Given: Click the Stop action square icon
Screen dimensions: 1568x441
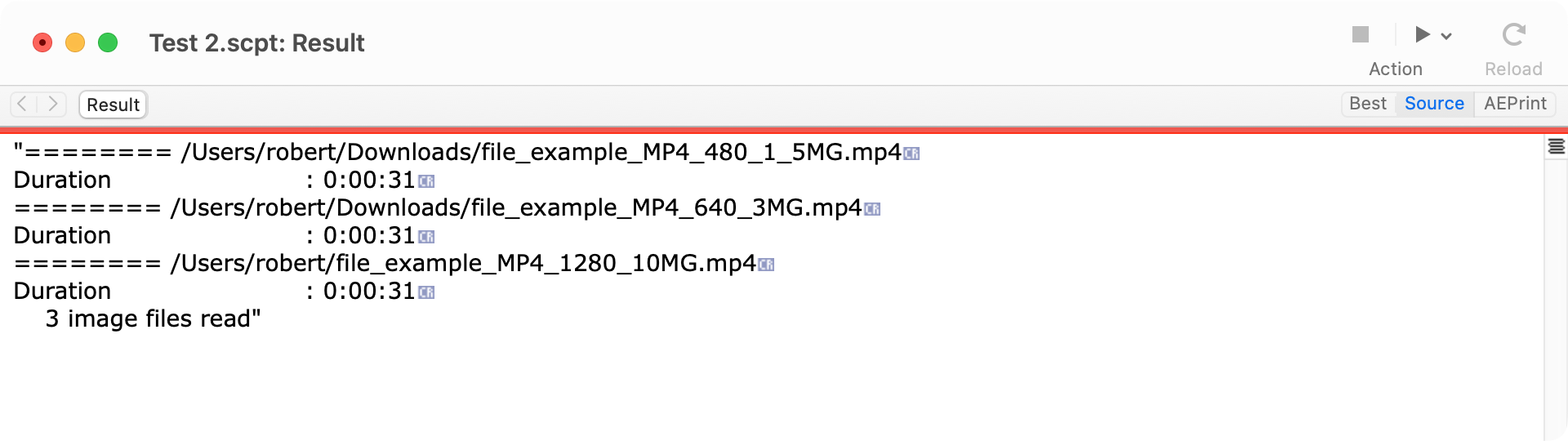Looking at the screenshot, I should pyautogui.click(x=1360, y=34).
